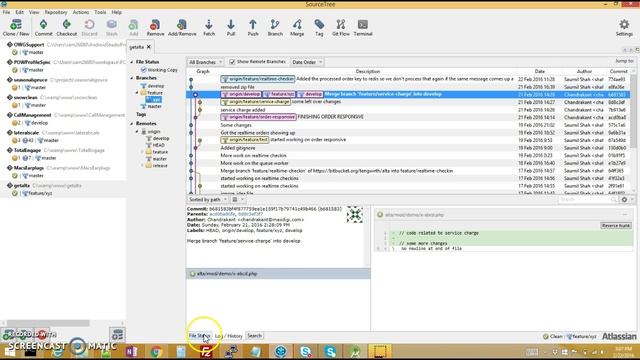Image resolution: width=640 pixels, height=360 pixels.
Task: Click the bookmarks panel horizontal scrollbar
Action: coord(48,323)
